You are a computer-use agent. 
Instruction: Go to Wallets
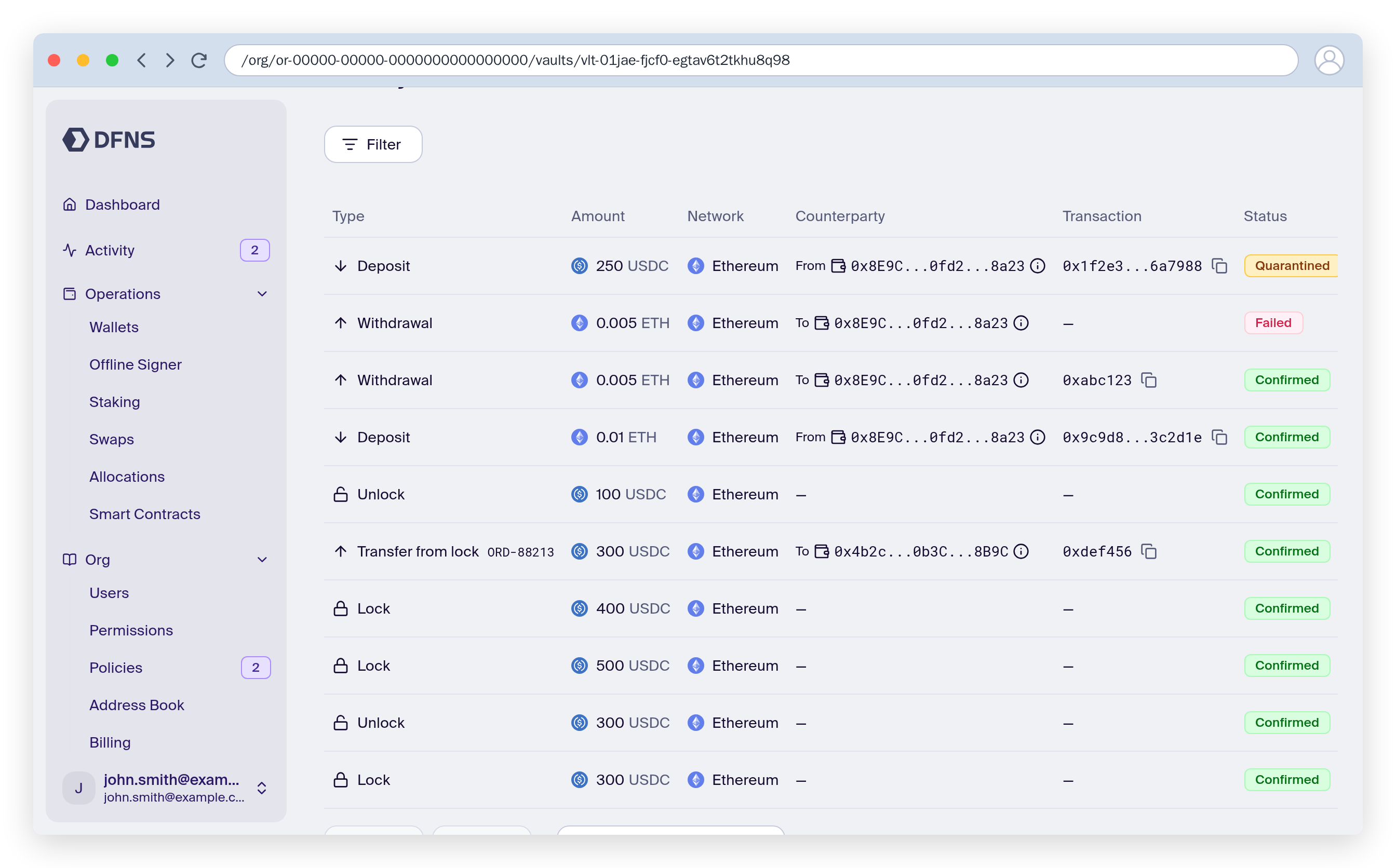coord(114,327)
